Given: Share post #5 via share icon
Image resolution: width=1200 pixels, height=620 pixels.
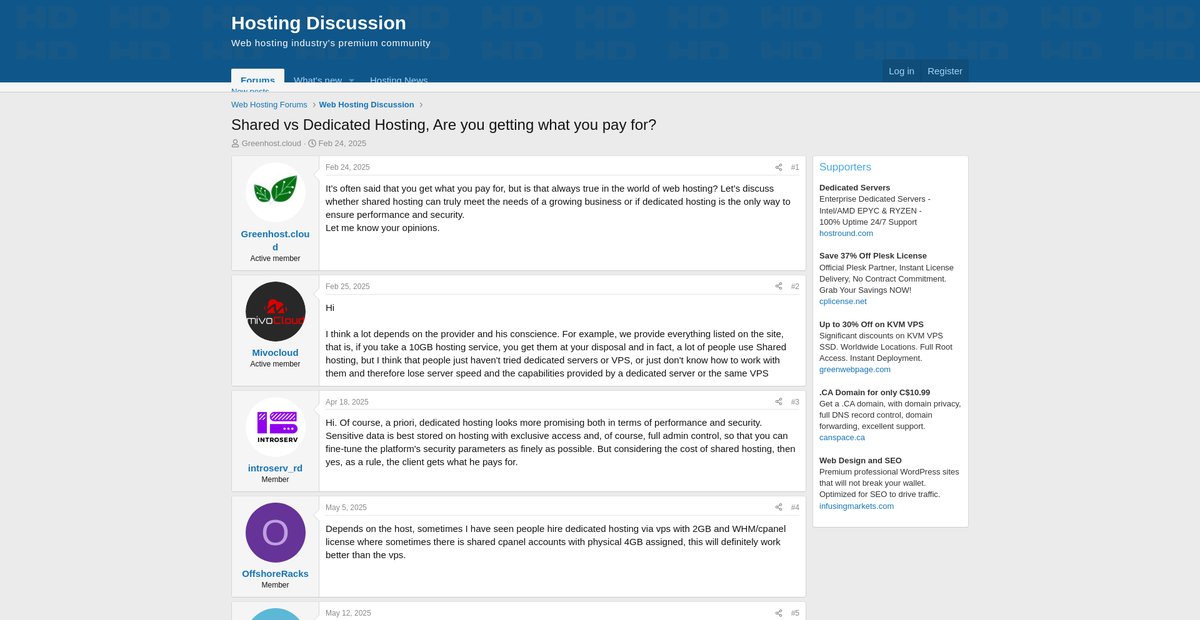Looking at the screenshot, I should (778, 613).
